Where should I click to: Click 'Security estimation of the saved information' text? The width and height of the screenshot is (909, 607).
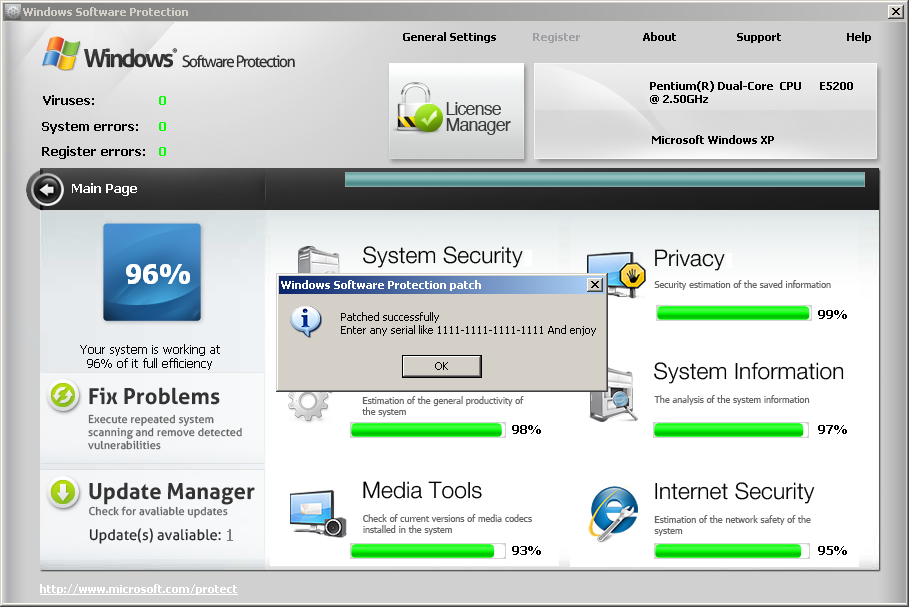point(742,285)
